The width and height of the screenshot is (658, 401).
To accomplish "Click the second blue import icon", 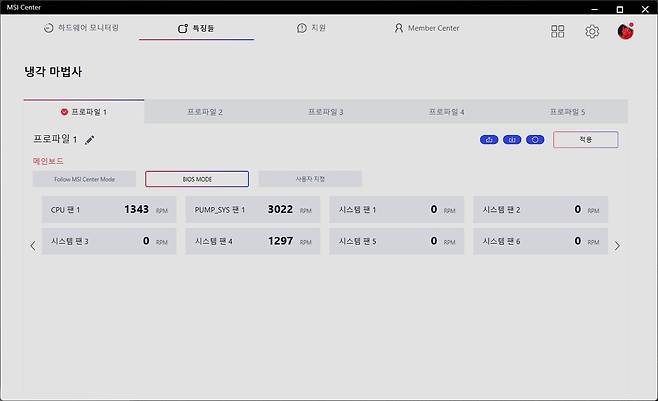I will (512, 140).
